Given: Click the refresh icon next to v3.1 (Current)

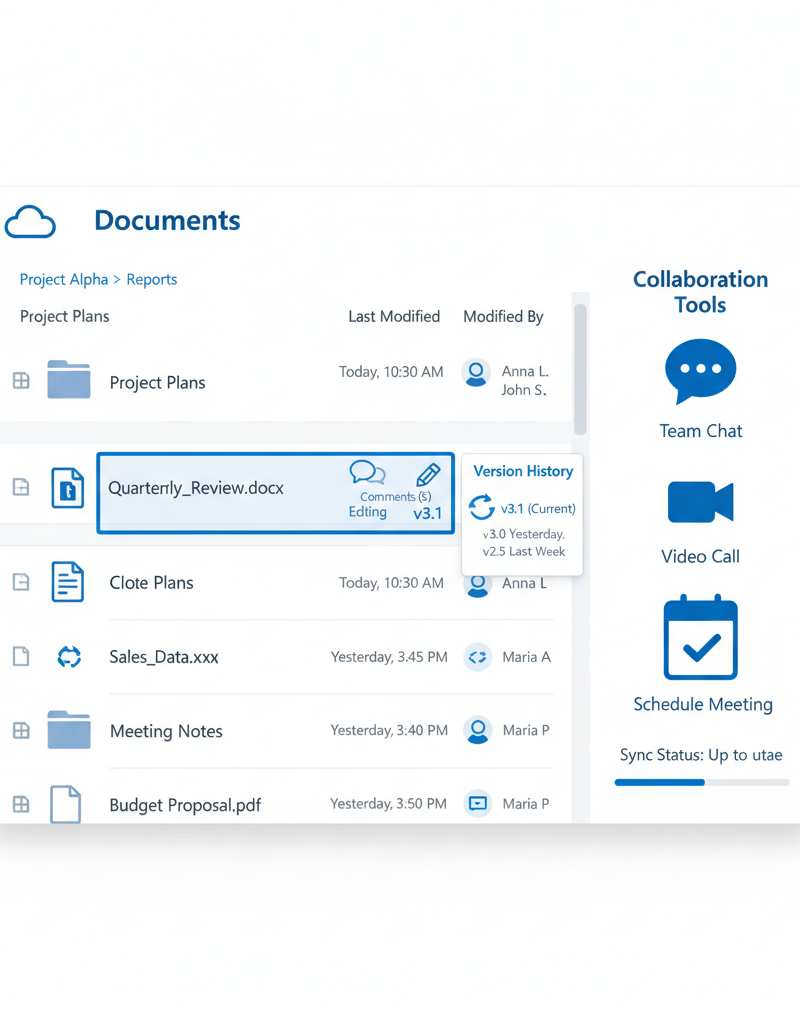Looking at the screenshot, I should click(482, 507).
